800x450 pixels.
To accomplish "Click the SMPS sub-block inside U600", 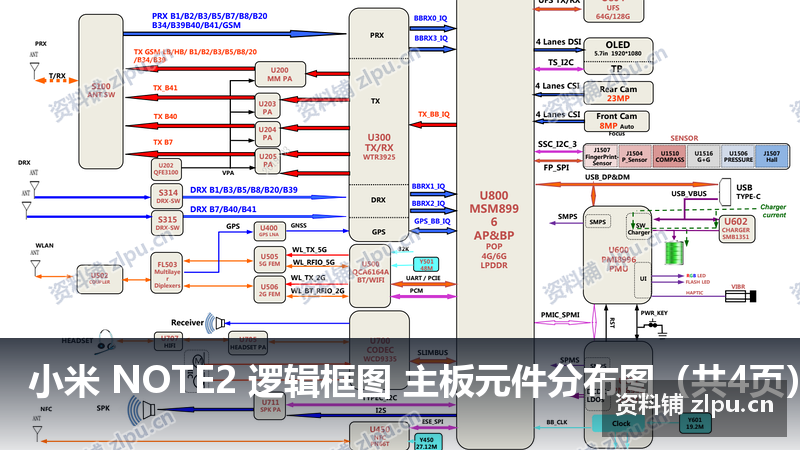I will (x=597, y=222).
